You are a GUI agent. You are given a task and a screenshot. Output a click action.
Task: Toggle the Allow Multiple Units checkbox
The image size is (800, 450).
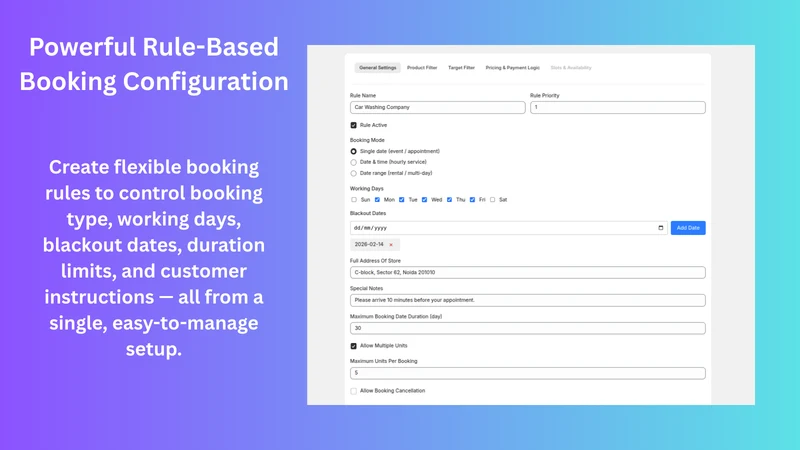pos(354,346)
